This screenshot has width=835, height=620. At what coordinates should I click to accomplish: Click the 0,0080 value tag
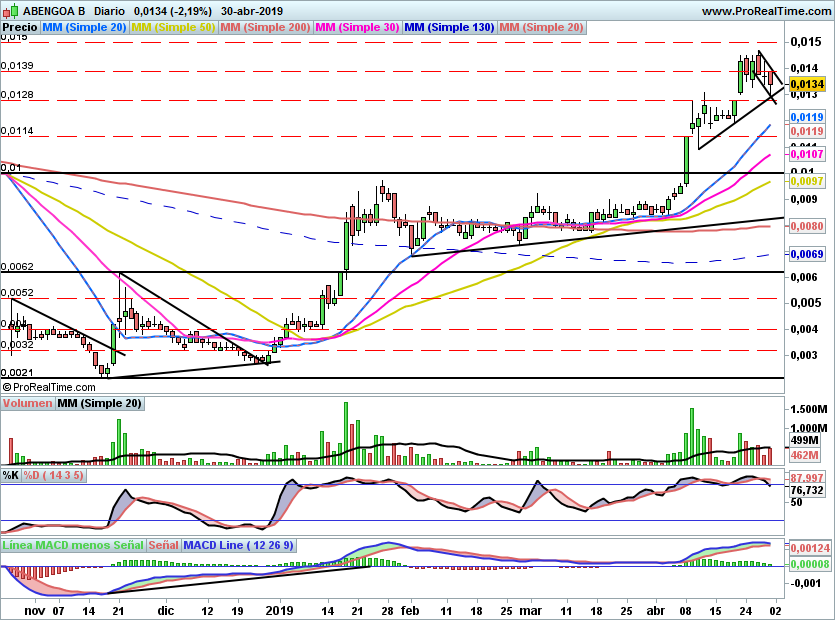click(807, 226)
